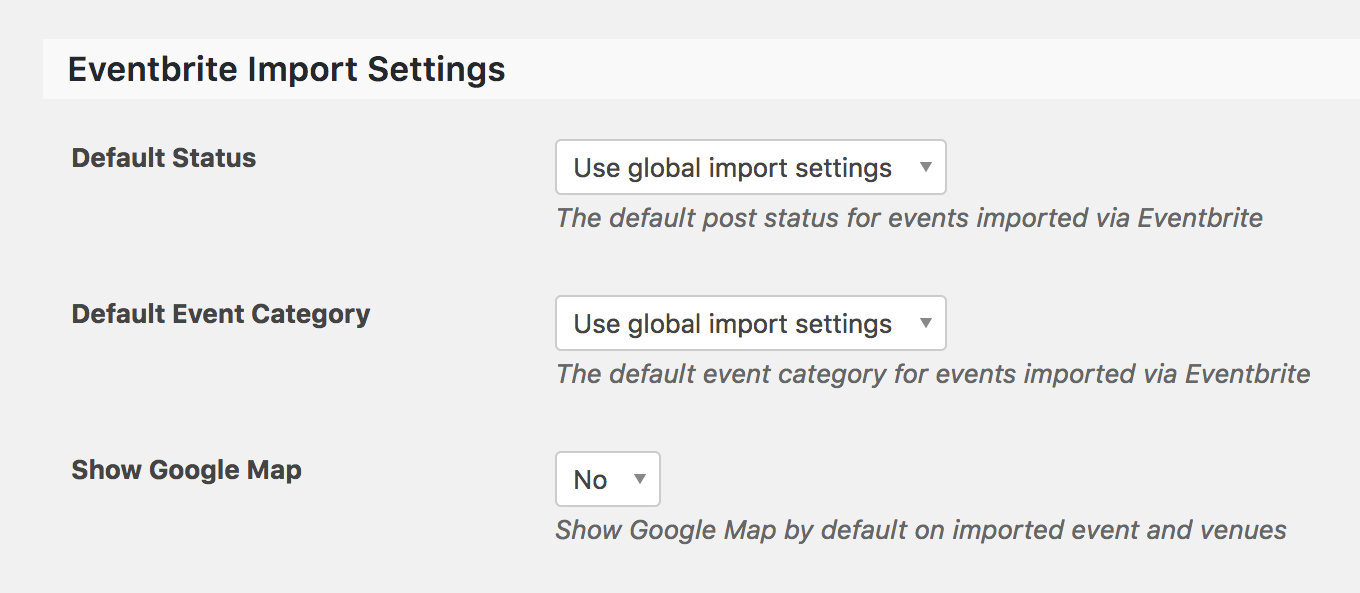Select the first Use global import settings combo box
Screen dimensions: 1360x593
pos(750,167)
